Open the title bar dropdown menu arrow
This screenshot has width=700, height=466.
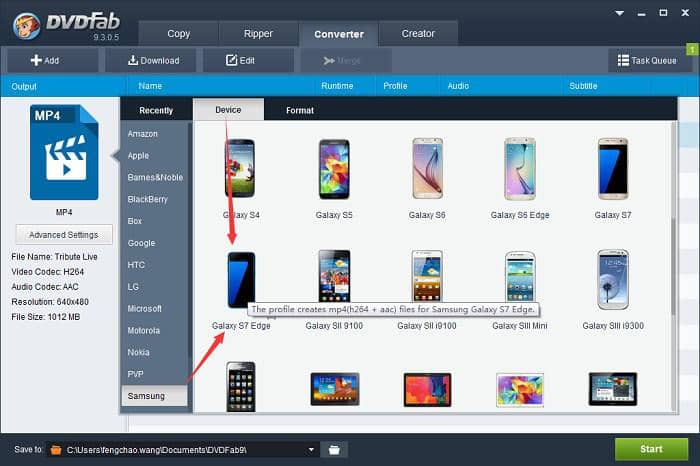[x=620, y=13]
